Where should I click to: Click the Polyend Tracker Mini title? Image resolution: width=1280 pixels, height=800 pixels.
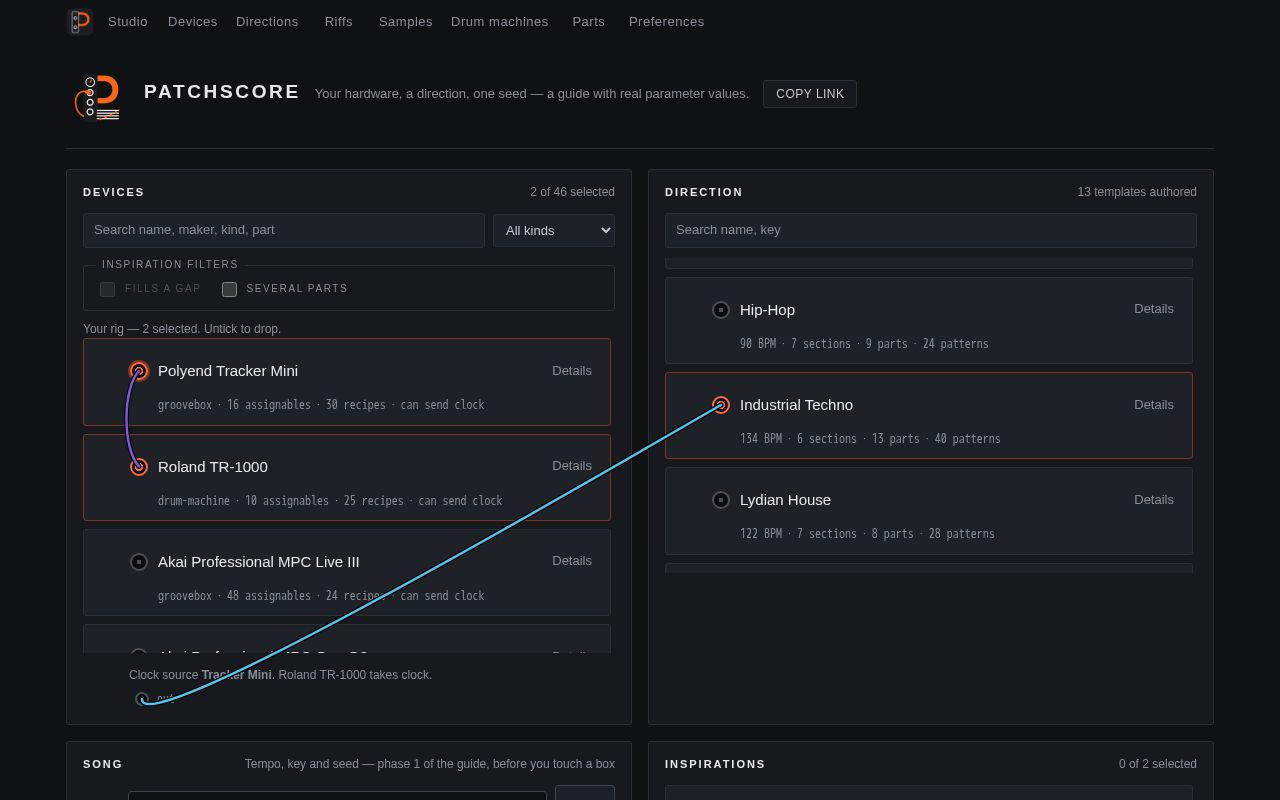pos(228,371)
